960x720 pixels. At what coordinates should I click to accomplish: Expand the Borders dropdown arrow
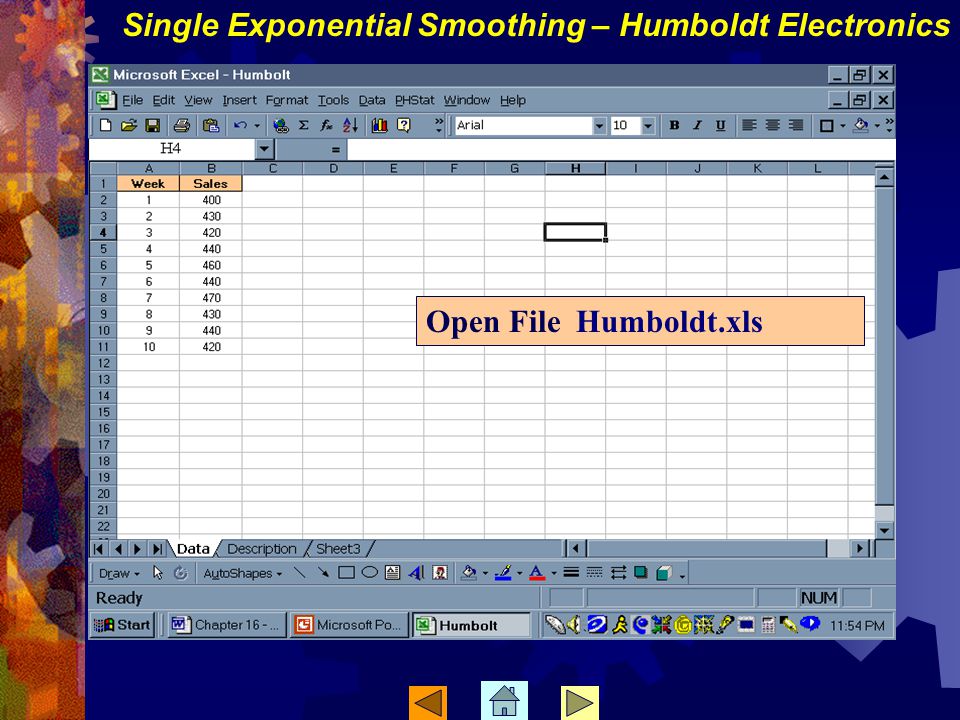[842, 126]
